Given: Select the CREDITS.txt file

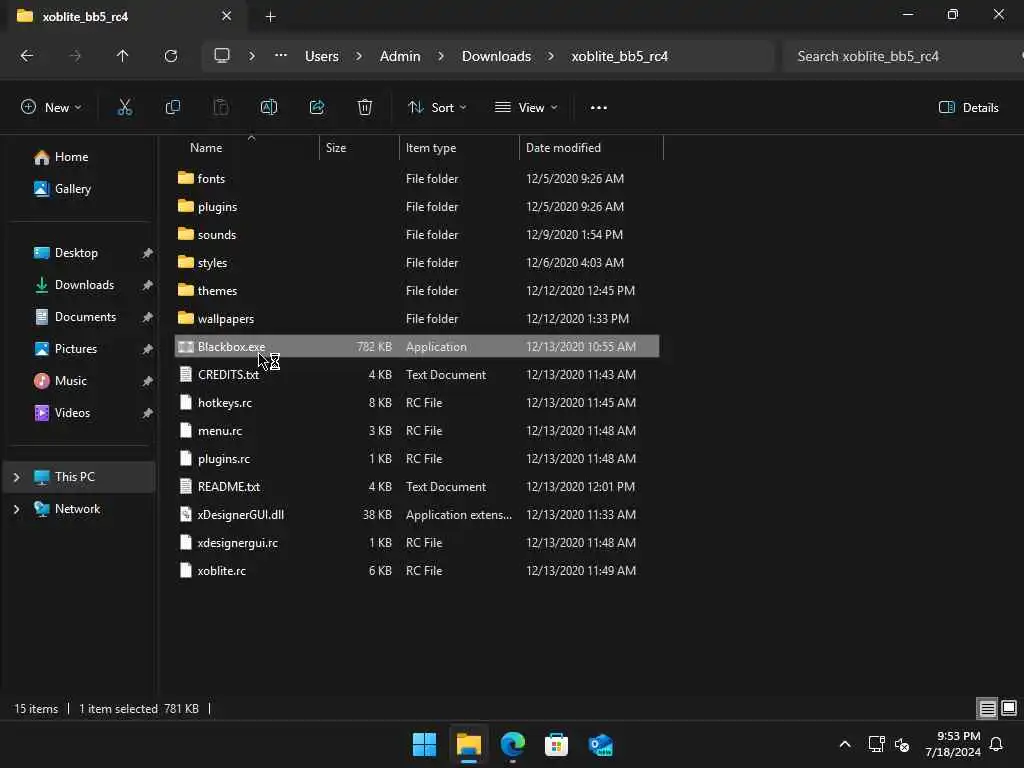Looking at the screenshot, I should [x=417, y=375].
